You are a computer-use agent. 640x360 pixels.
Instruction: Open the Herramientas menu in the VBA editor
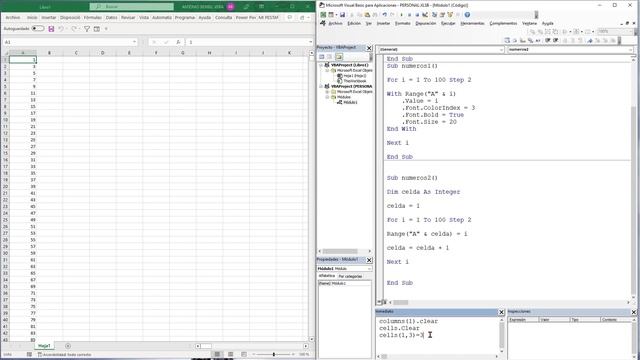click(472, 23)
